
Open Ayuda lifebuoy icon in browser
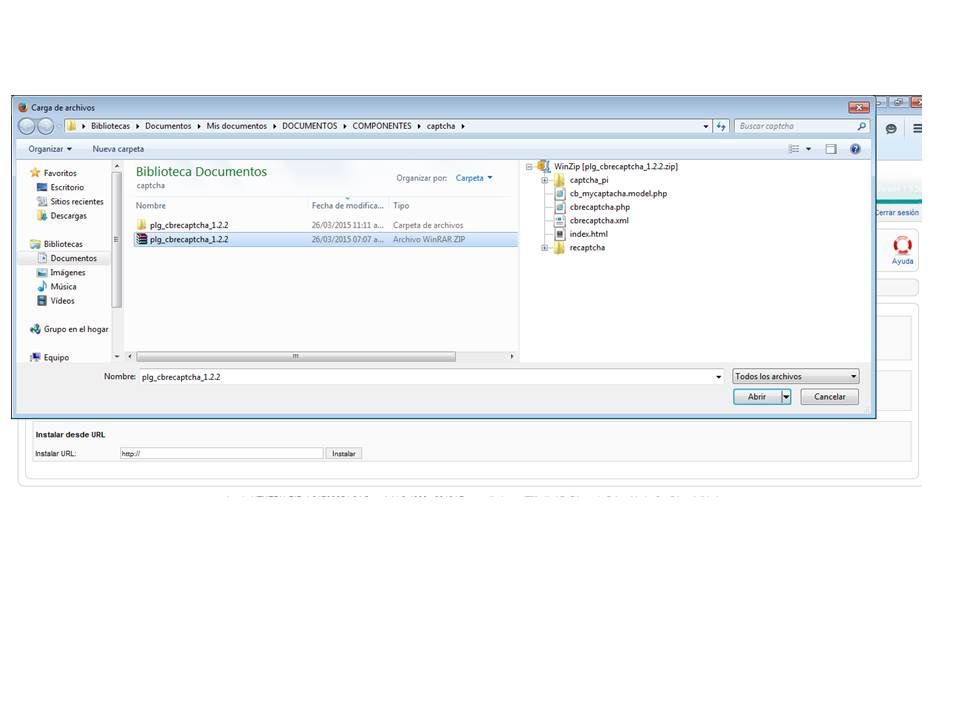(902, 245)
